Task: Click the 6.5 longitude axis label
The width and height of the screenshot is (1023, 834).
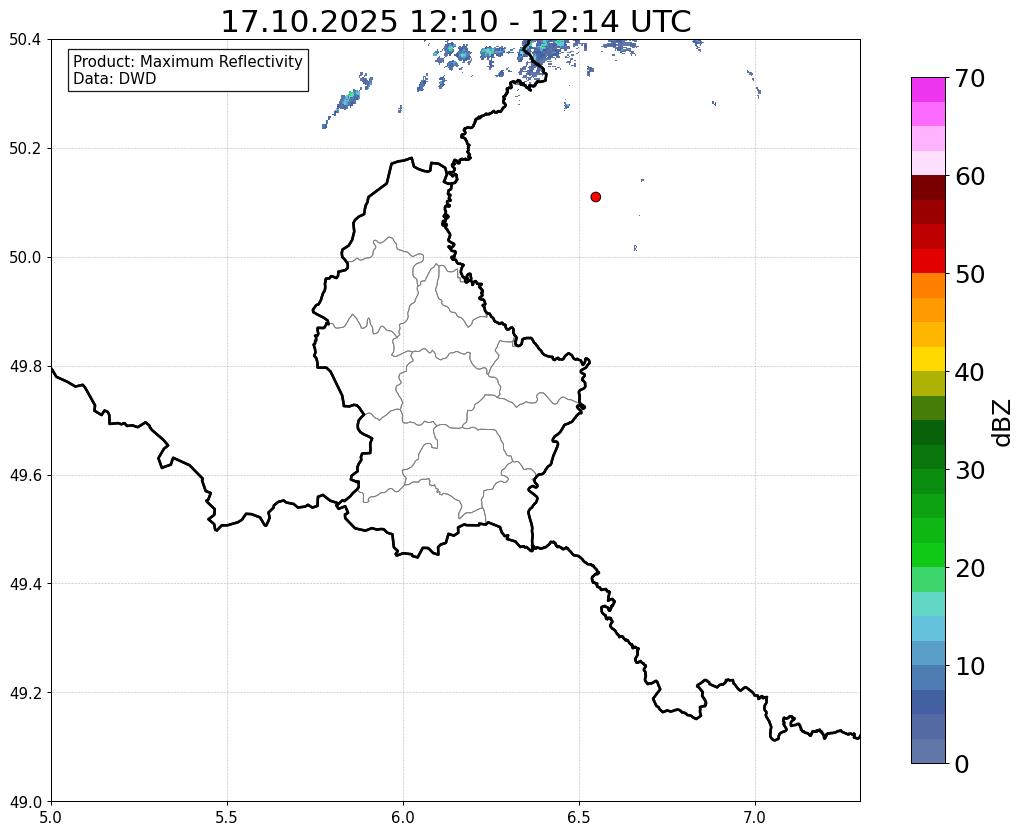Action: pyautogui.click(x=579, y=817)
